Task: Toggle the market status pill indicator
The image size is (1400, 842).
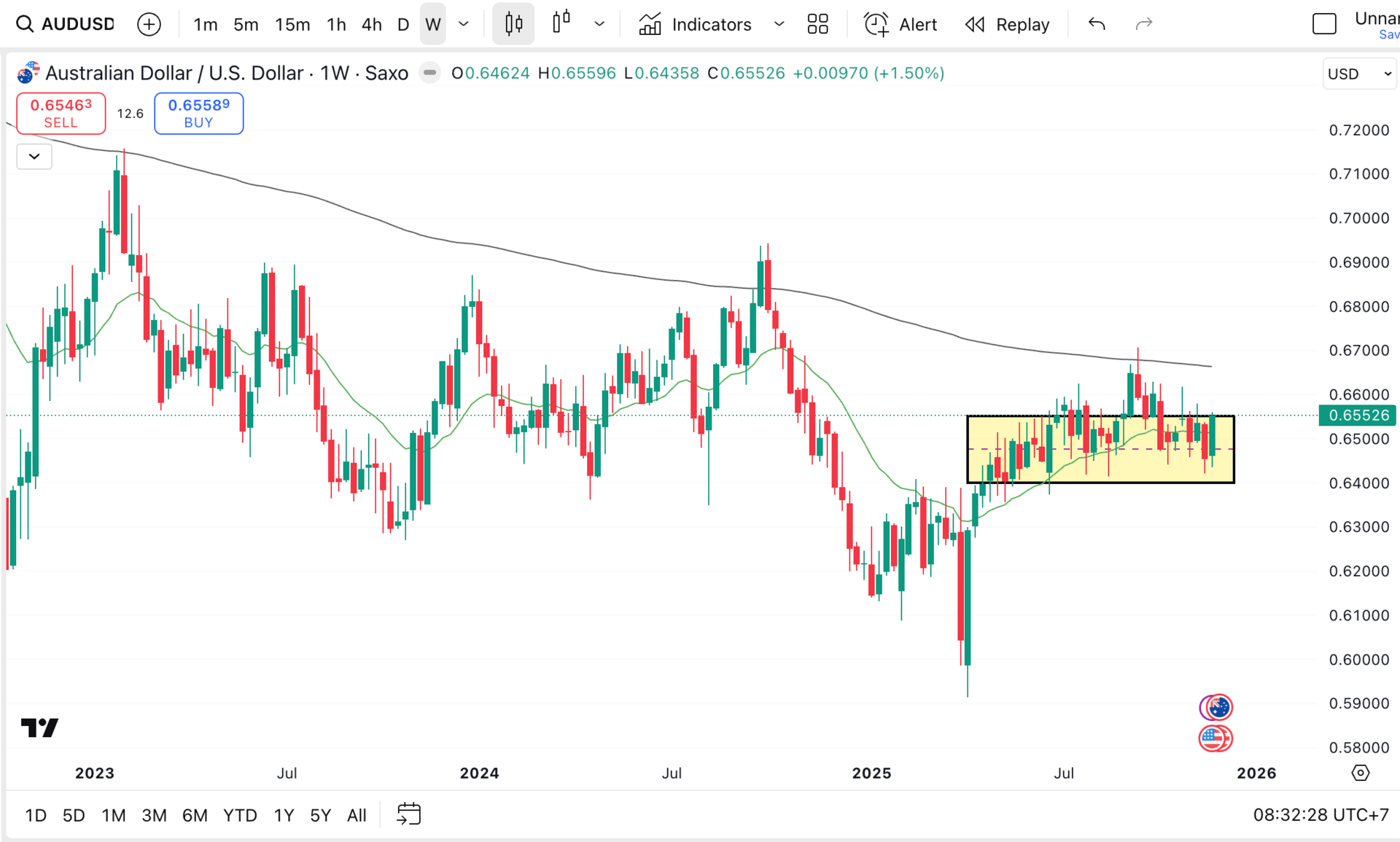Action: 430,73
